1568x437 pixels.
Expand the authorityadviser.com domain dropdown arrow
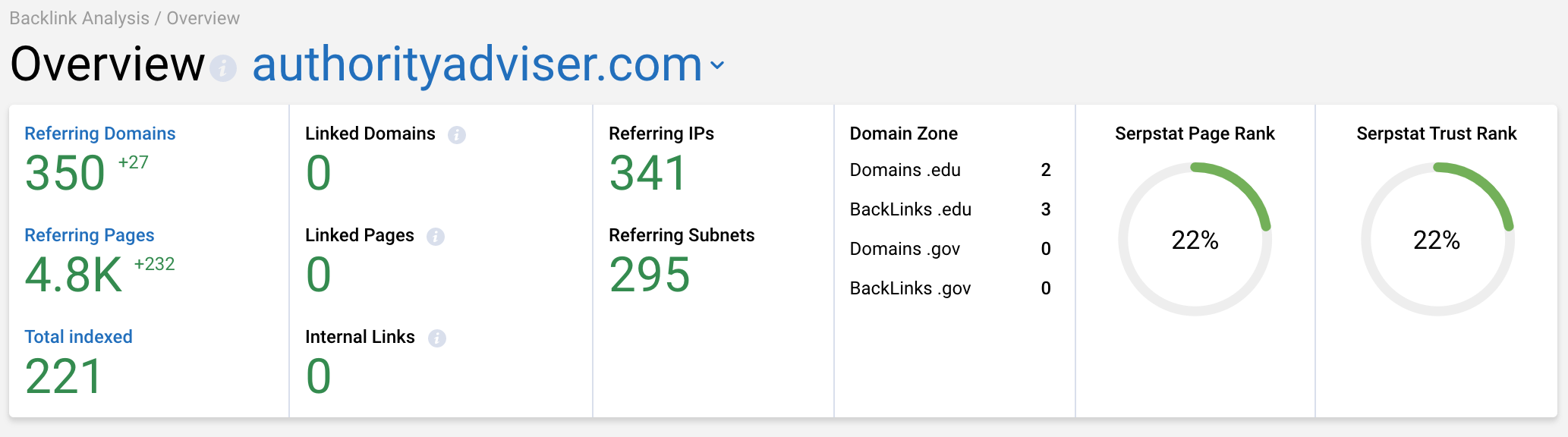pos(717,66)
